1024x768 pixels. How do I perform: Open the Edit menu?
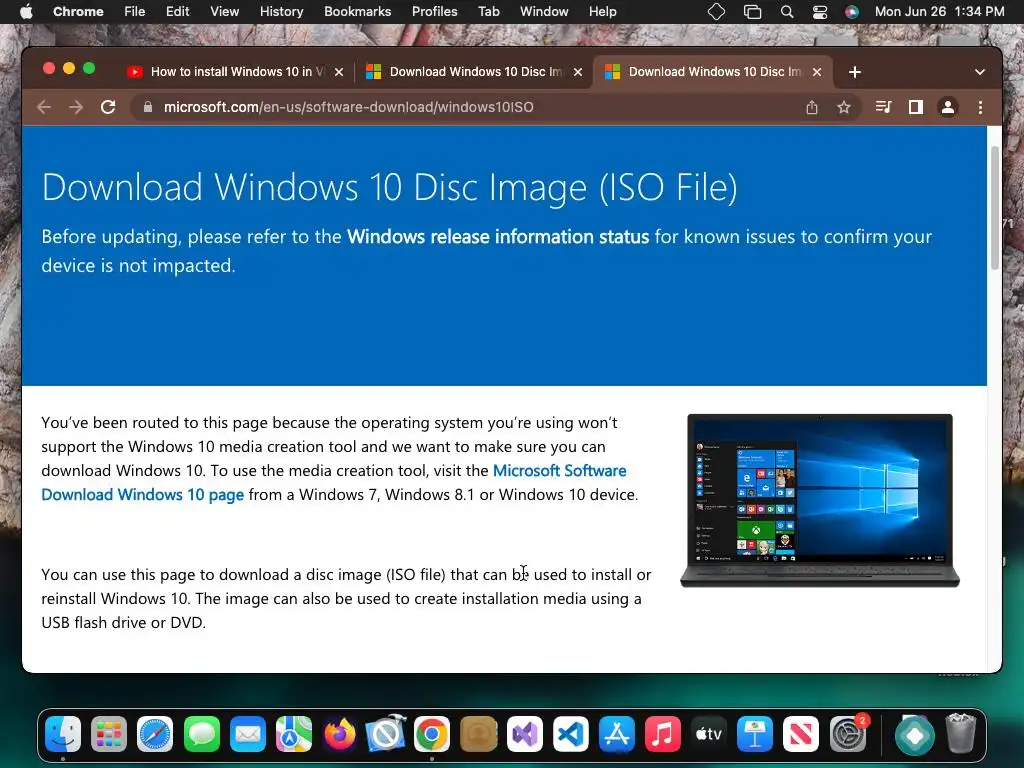coord(177,12)
